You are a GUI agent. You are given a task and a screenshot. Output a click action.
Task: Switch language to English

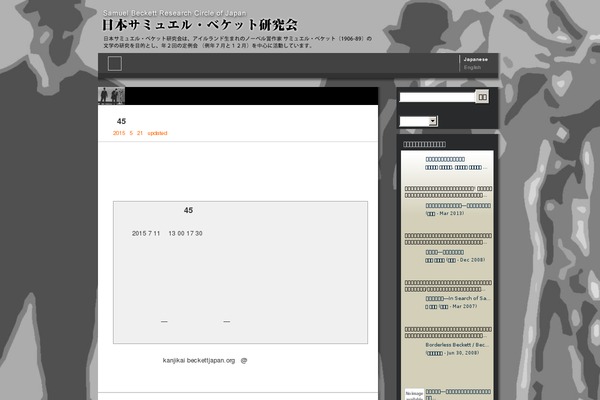472,67
